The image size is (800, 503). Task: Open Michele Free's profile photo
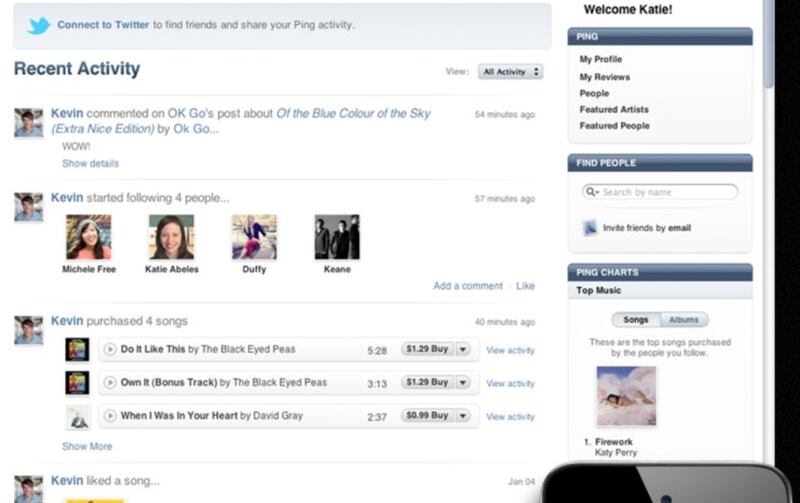click(89, 237)
